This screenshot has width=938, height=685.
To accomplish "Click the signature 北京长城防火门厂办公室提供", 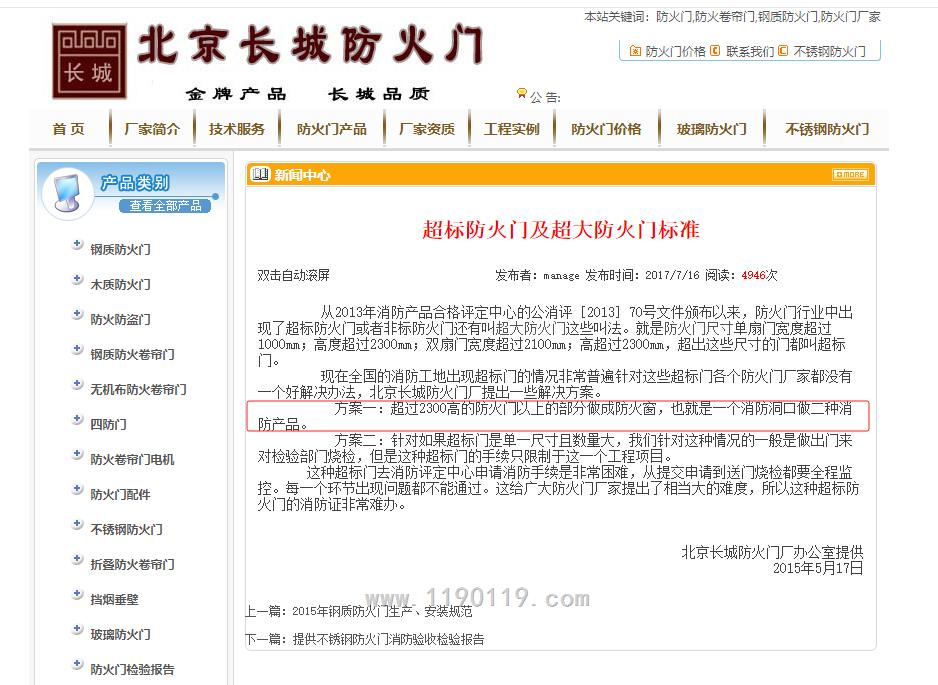I will pos(772,552).
